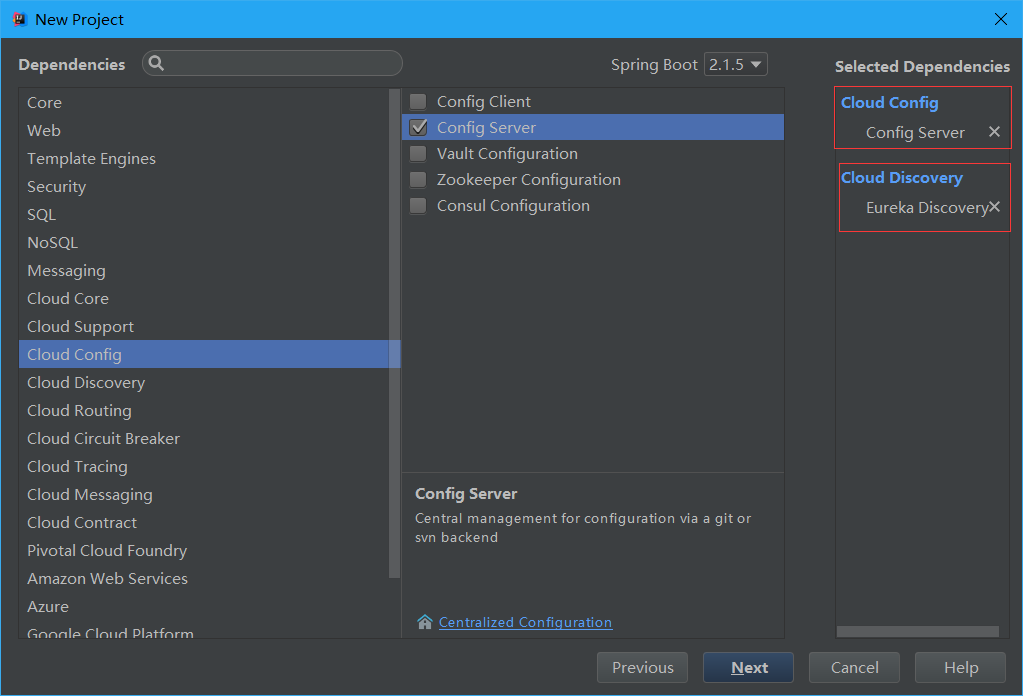Image resolution: width=1023 pixels, height=696 pixels.
Task: Tick the Zookeeper Configuration checkbox
Action: (418, 180)
